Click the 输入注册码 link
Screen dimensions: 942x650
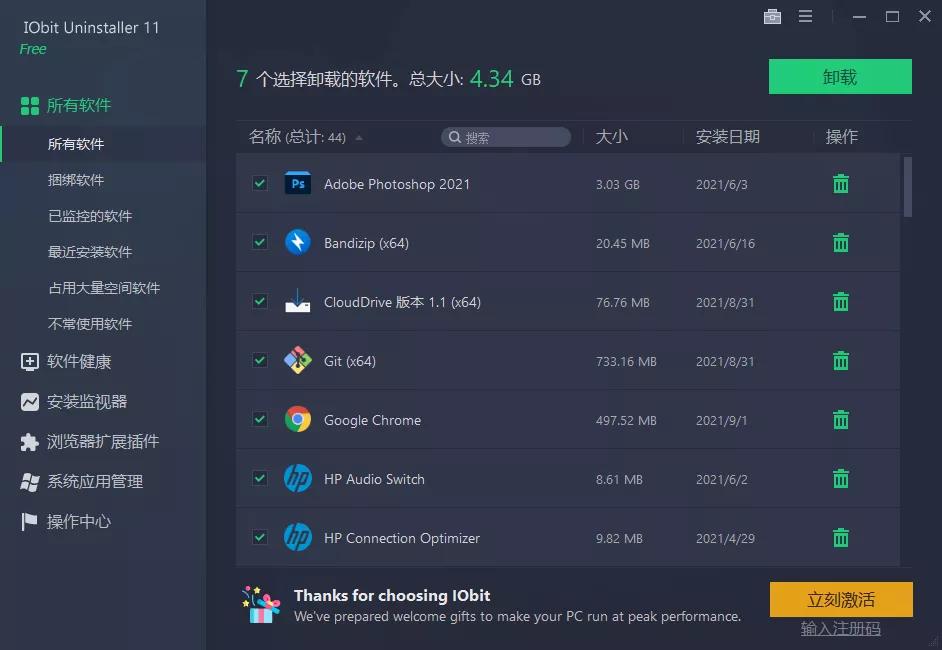(840, 628)
